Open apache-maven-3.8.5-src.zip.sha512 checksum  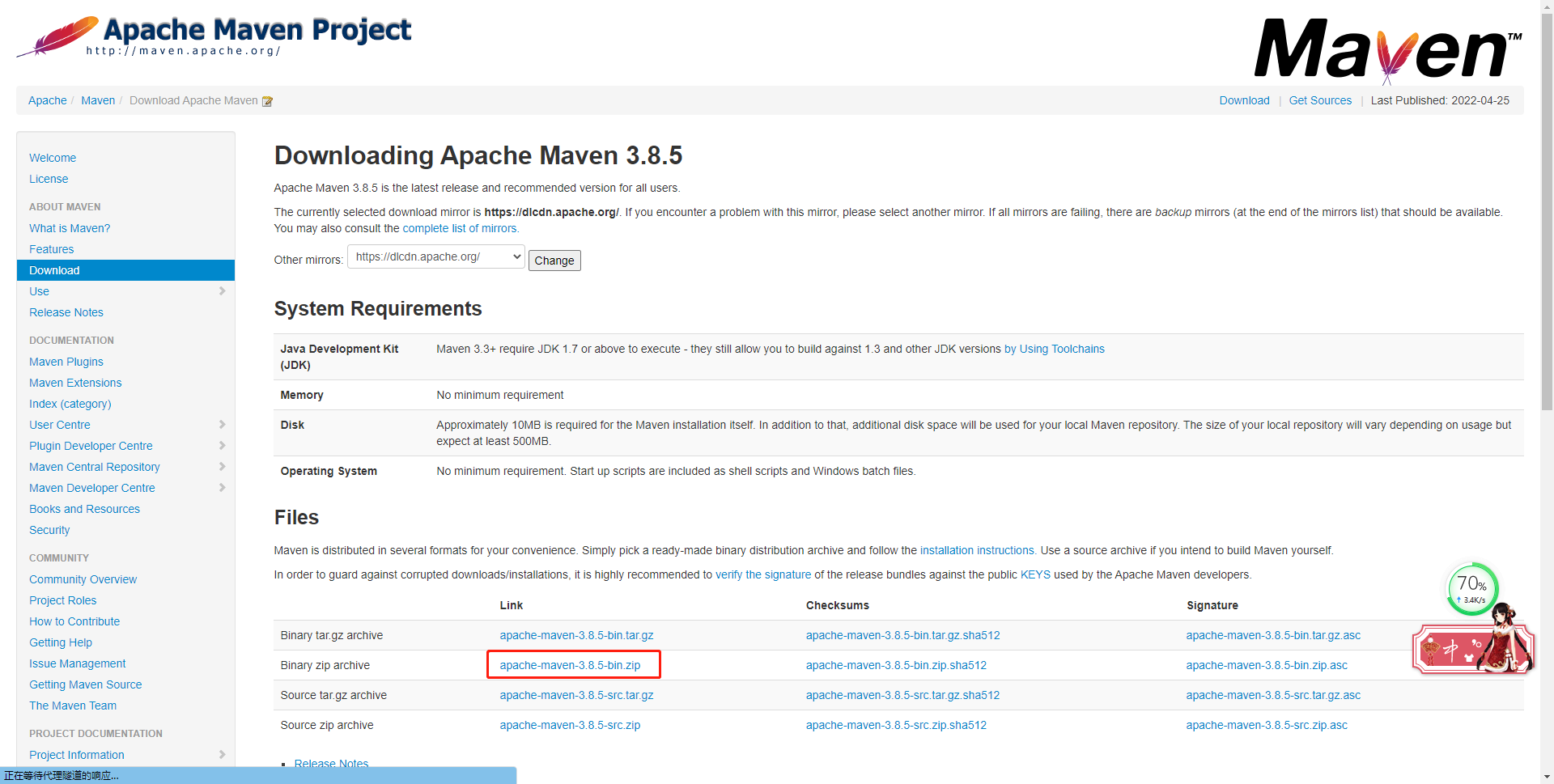point(896,725)
